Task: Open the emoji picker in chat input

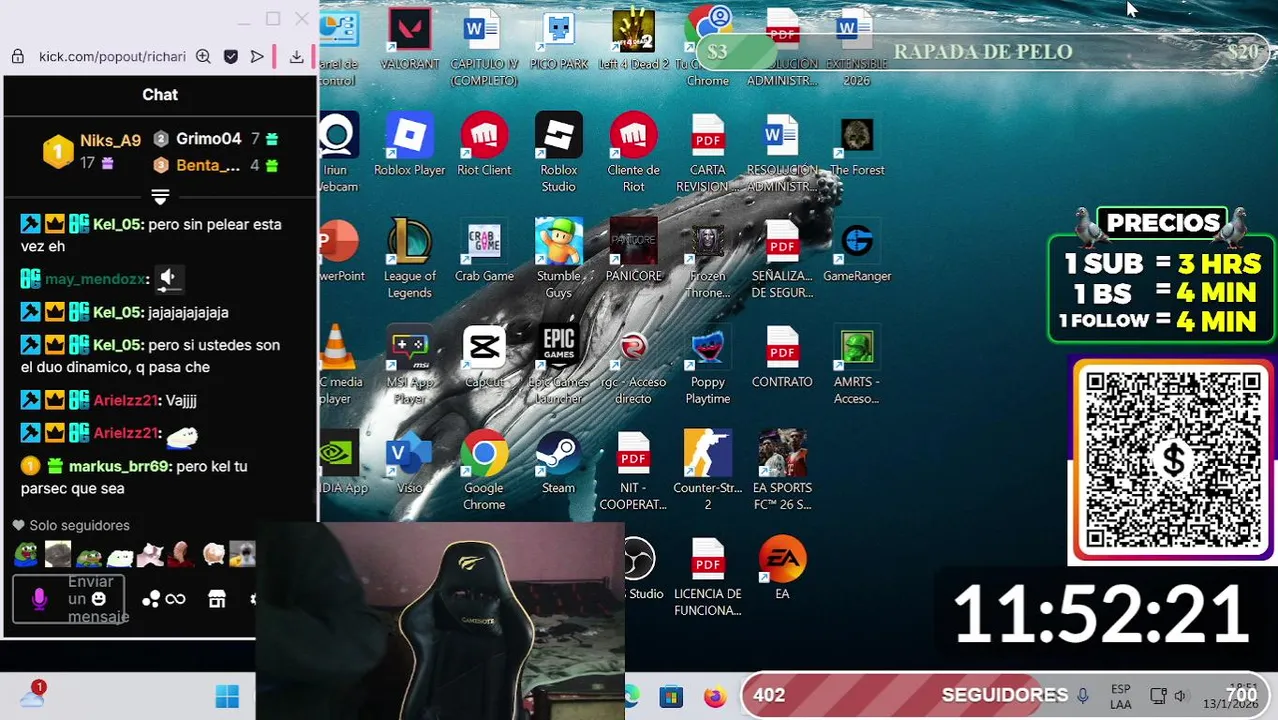Action: pos(98,599)
